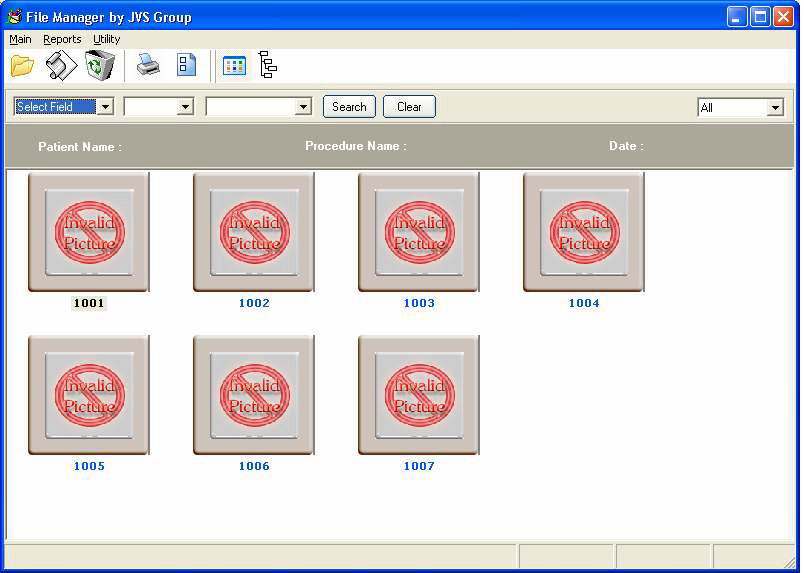The image size is (804, 573).
Task: Switch to tree view icon
Action: [267, 66]
